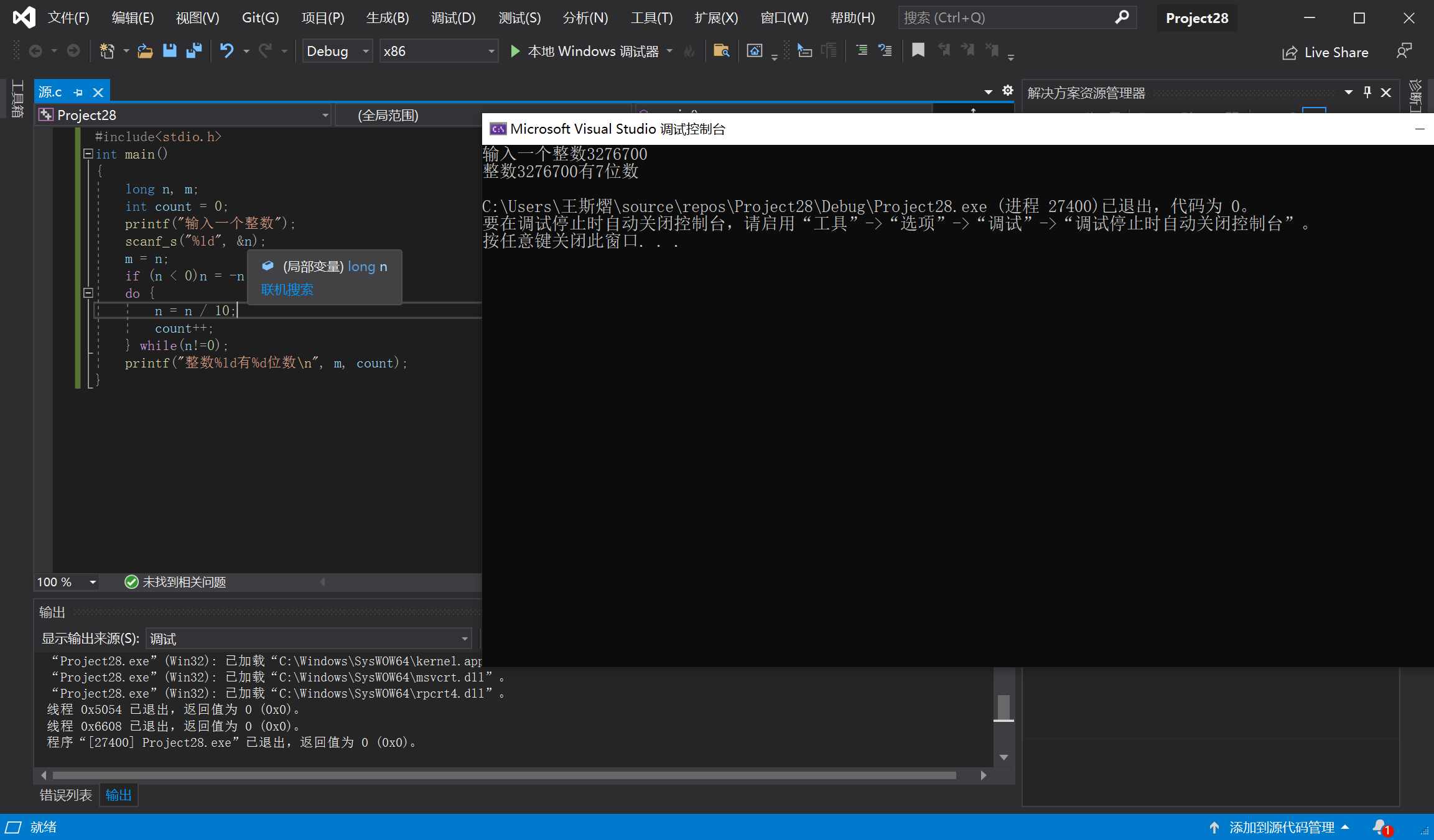Open the 调试(D) menu
The image size is (1434, 840).
click(453, 18)
